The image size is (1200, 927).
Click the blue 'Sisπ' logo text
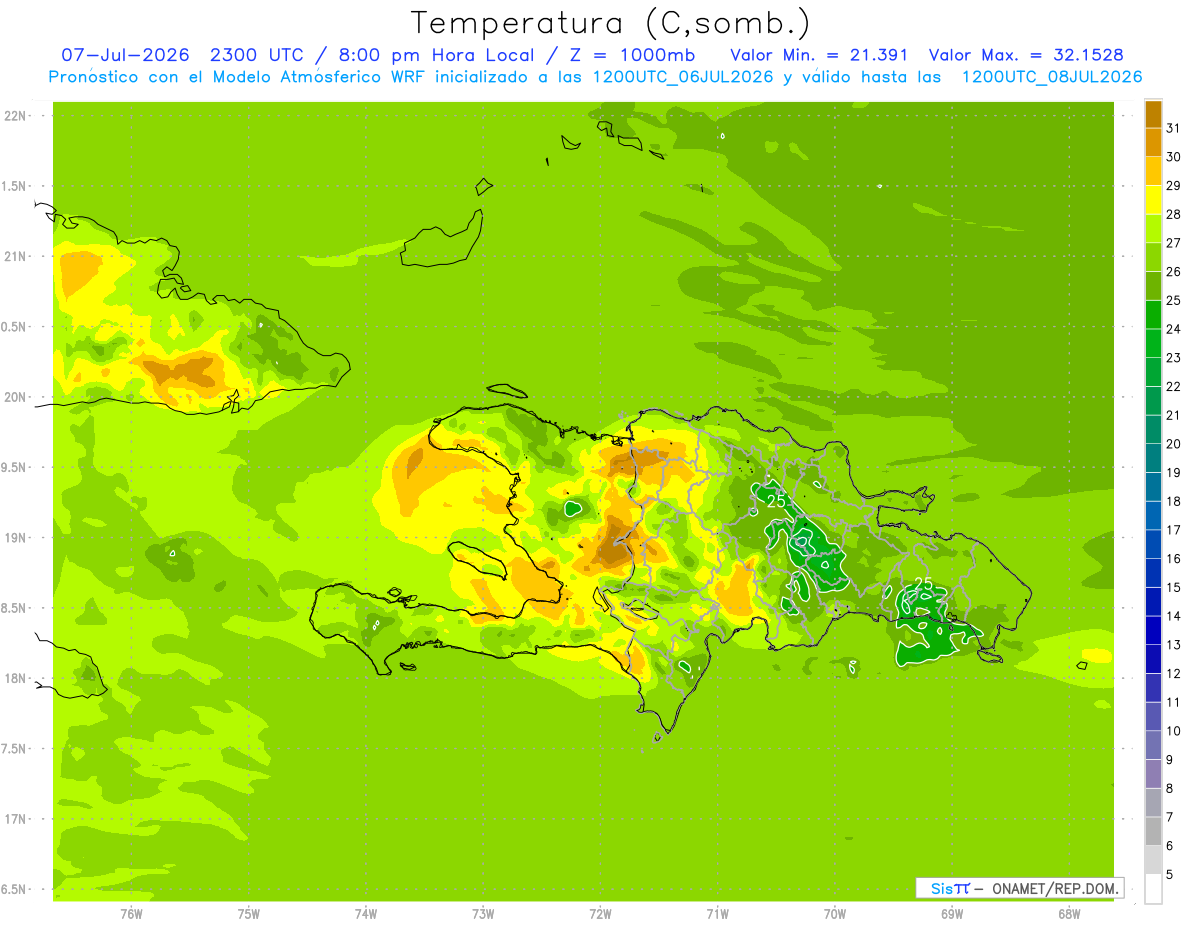[950, 888]
